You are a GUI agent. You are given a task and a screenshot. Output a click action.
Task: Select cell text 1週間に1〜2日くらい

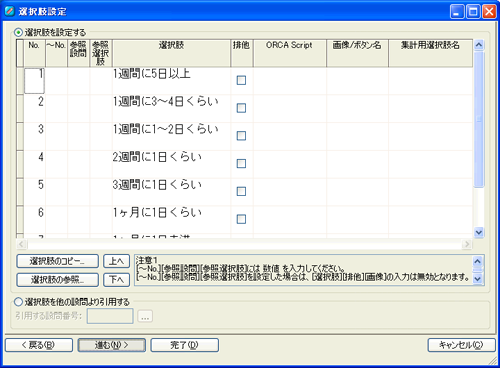[x=166, y=129]
